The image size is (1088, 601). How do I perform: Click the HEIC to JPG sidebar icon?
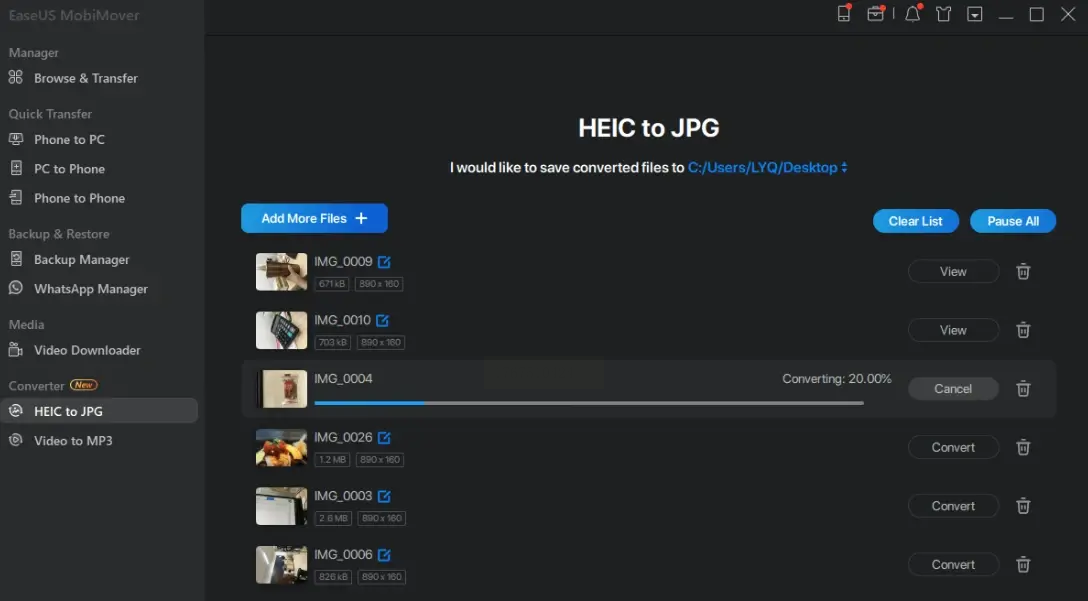[15, 411]
